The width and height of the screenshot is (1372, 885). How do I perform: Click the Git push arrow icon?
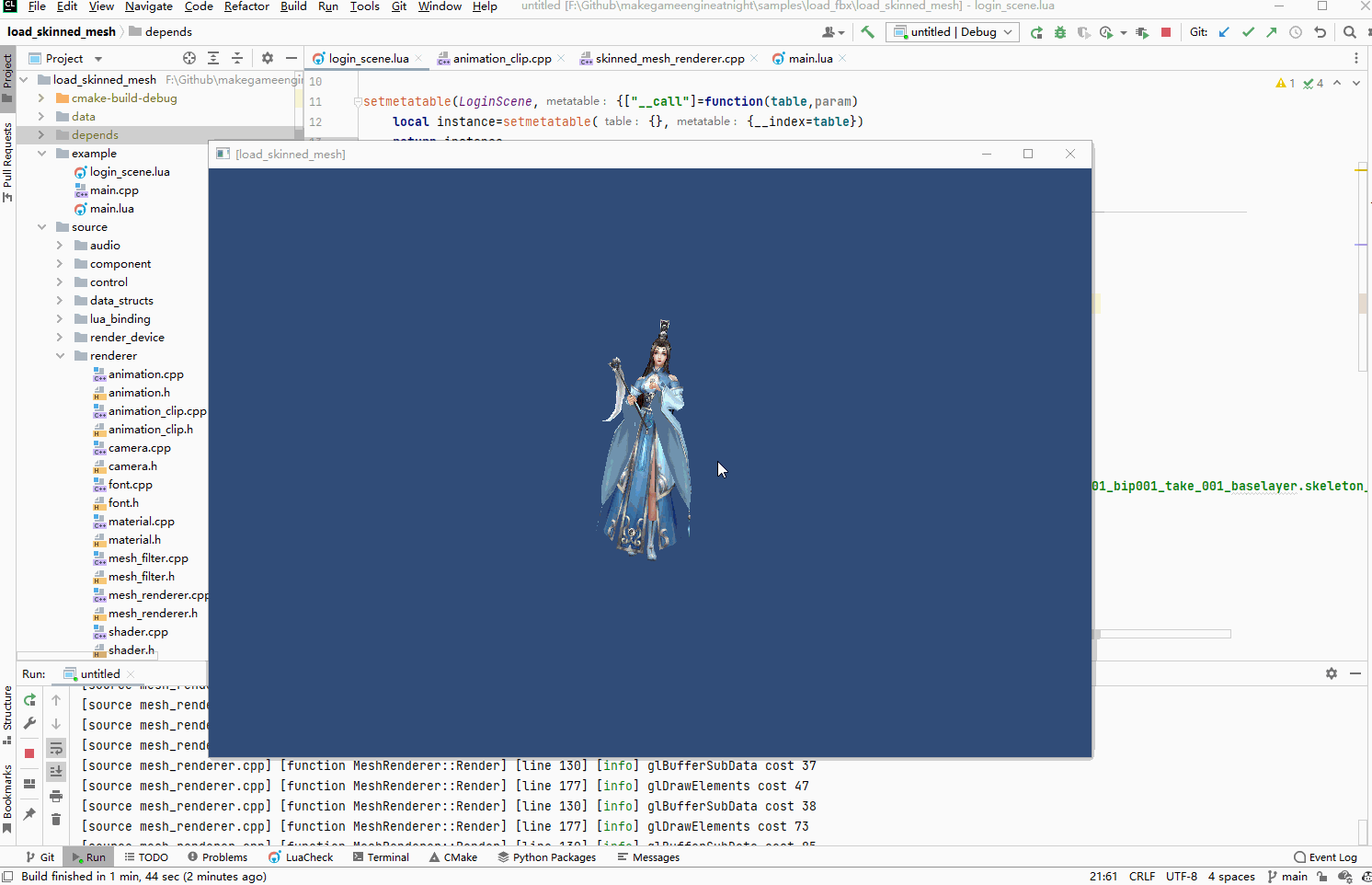(x=1272, y=32)
